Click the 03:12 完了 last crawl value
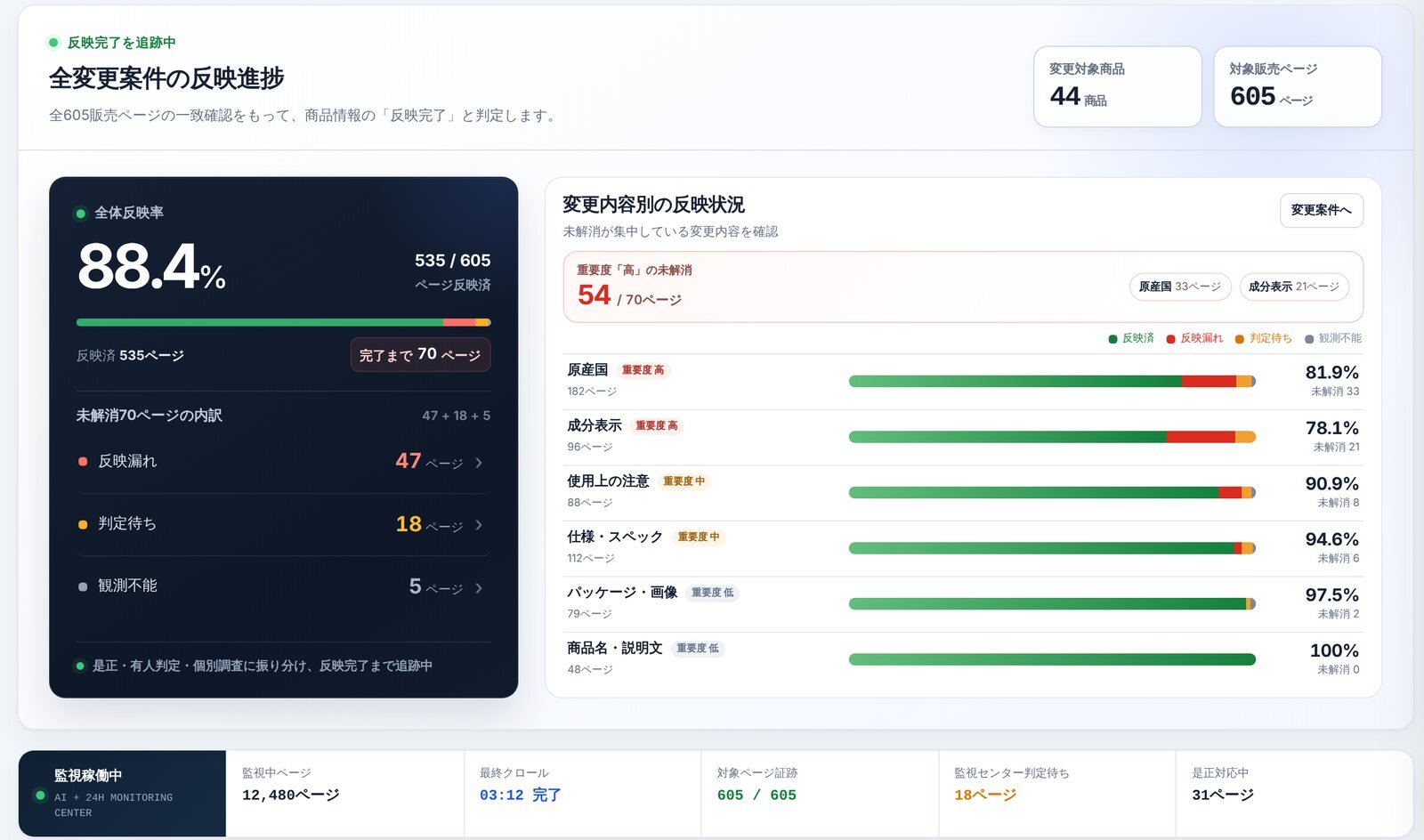The height and width of the screenshot is (840, 1424). click(x=520, y=795)
